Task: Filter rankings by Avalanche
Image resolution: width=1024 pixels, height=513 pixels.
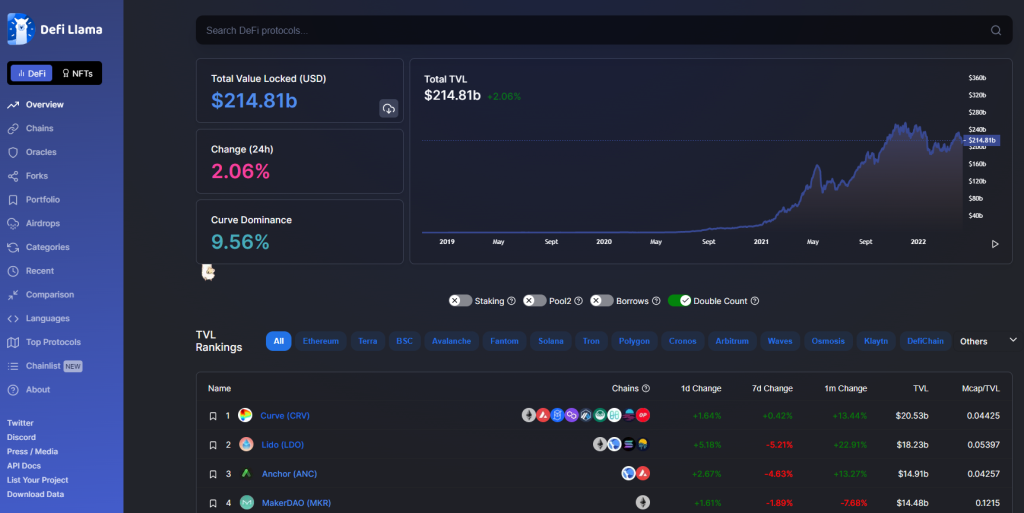Action: [x=451, y=341]
